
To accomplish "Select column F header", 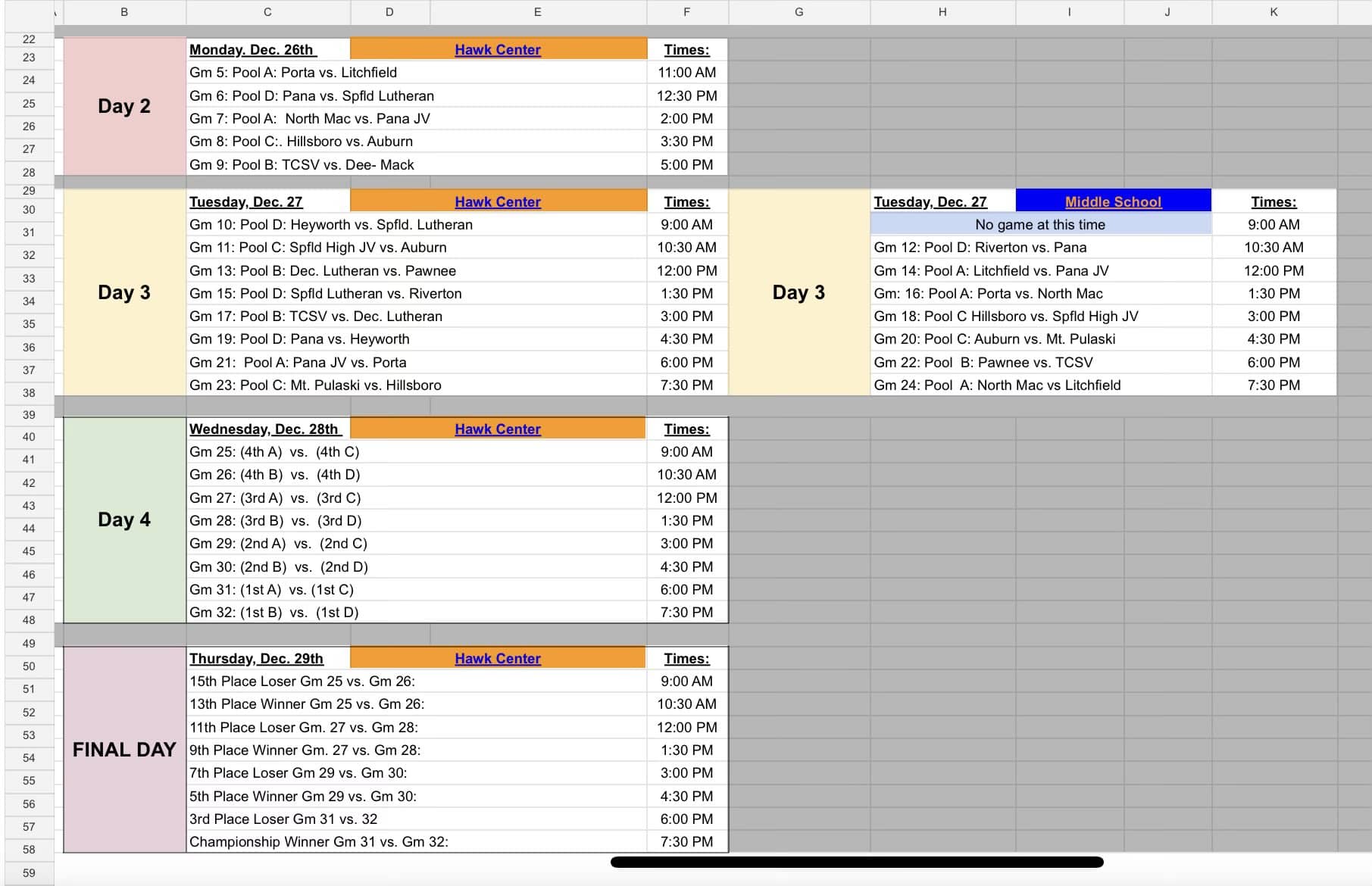I will coord(687,12).
